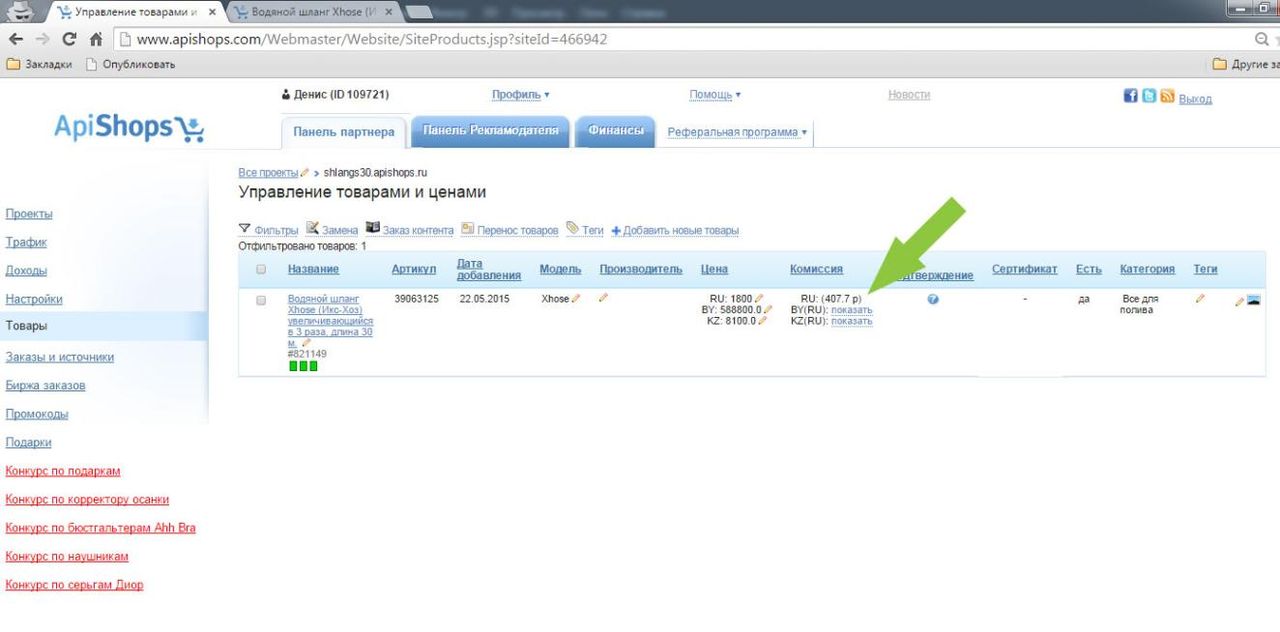Open Заказы и источники sidebar item
1280x632 pixels.
[x=59, y=357]
